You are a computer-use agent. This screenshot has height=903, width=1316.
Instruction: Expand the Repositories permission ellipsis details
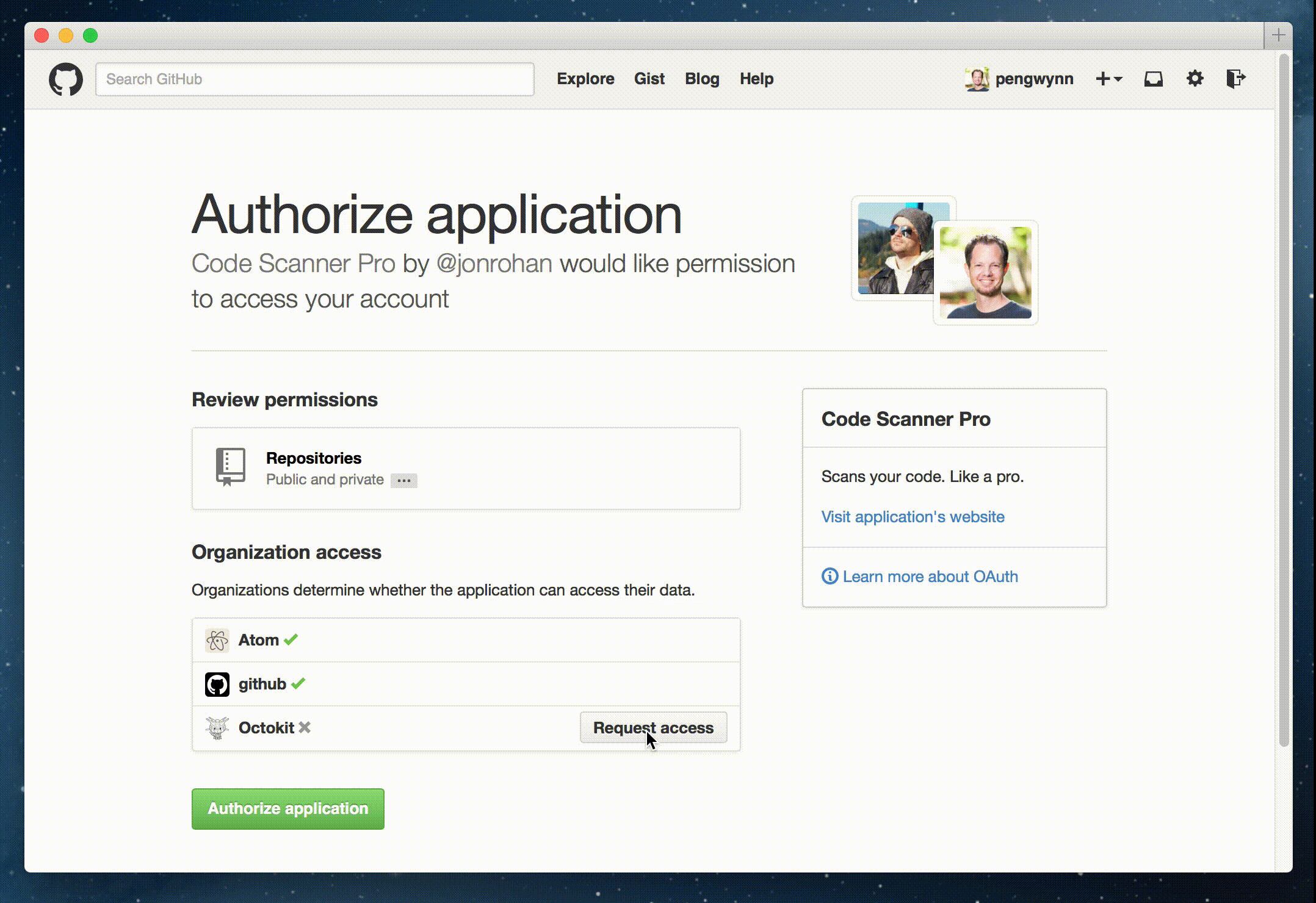click(403, 481)
